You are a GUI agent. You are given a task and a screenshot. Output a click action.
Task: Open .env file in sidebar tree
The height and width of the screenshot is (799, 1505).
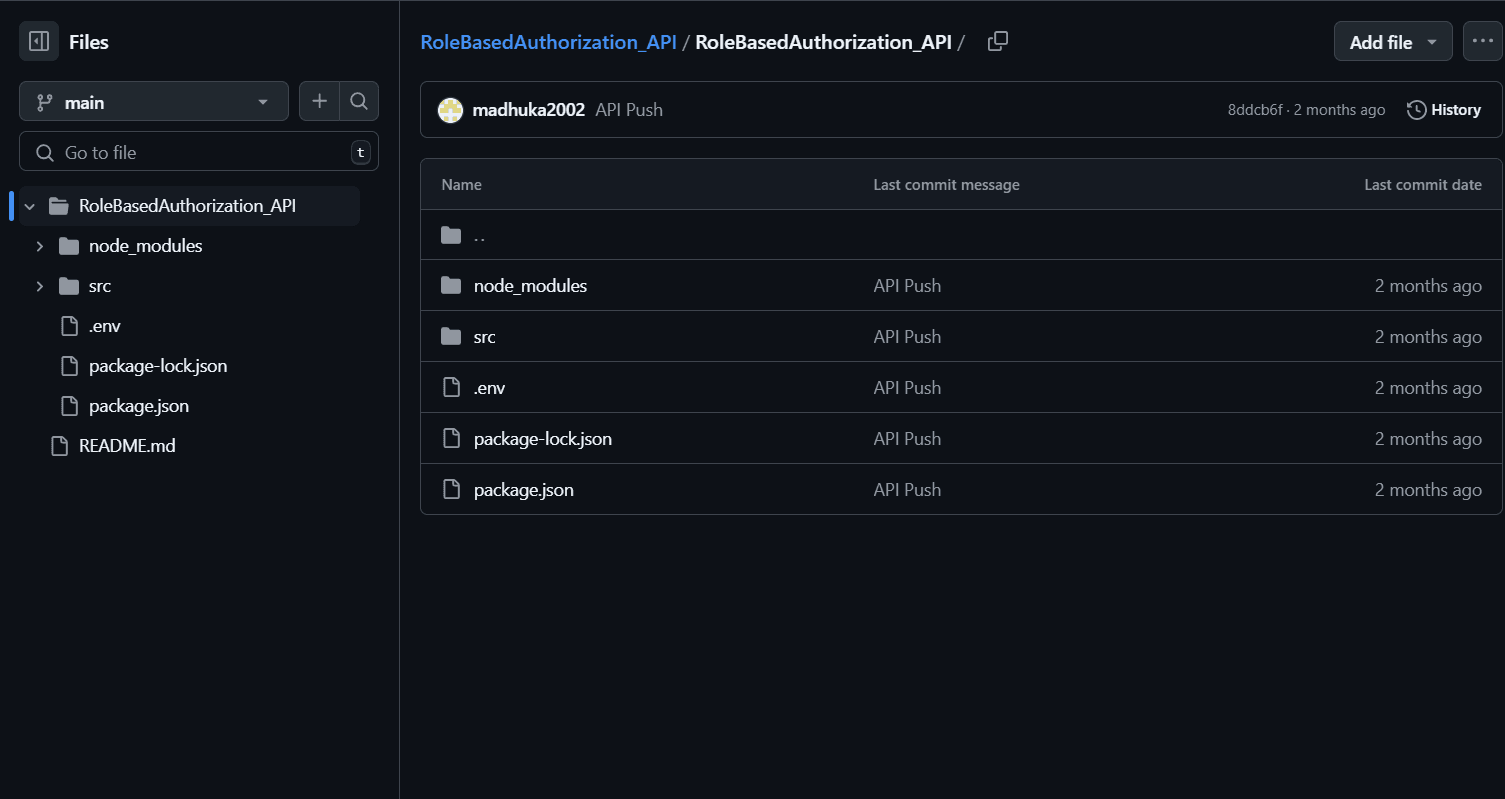(105, 326)
